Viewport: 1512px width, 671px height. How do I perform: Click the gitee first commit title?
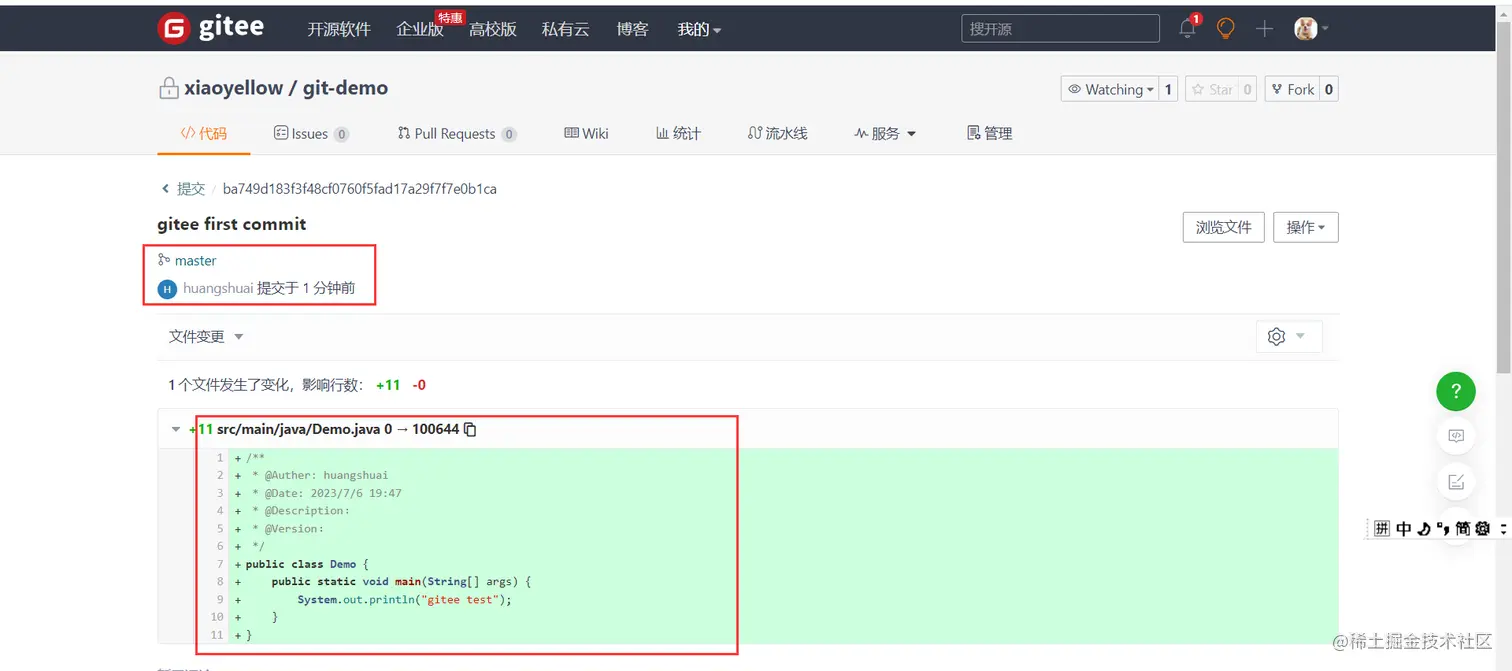(x=232, y=224)
